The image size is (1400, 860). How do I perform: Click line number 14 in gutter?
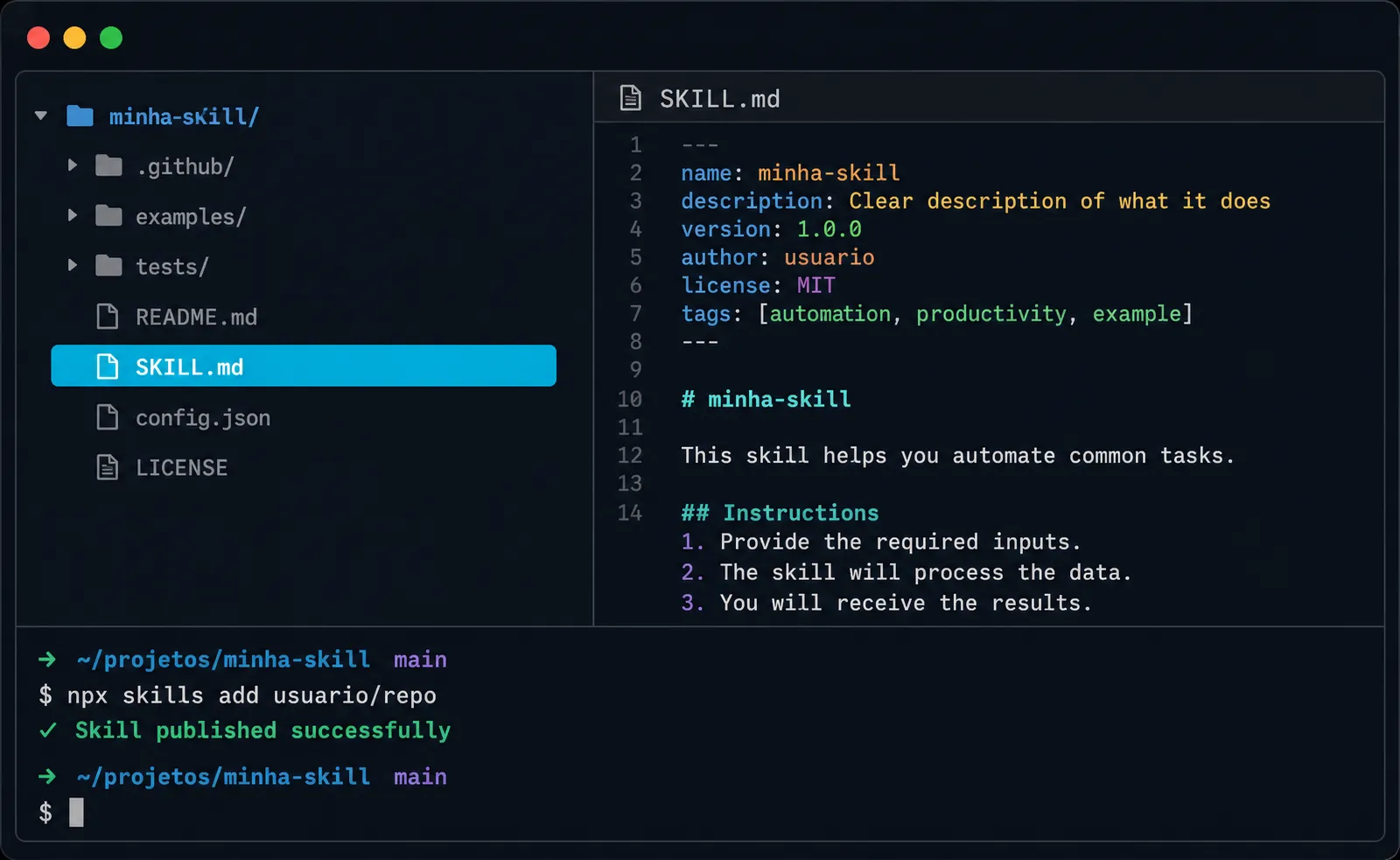click(630, 513)
